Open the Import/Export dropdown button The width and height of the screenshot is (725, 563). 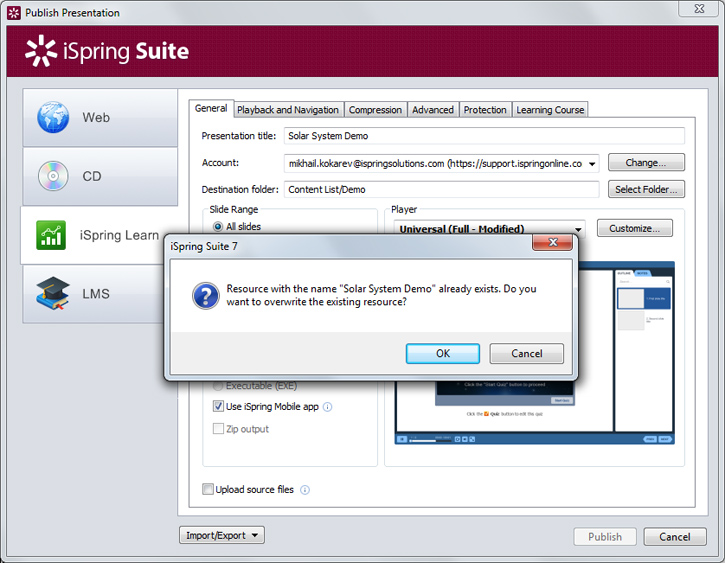point(222,535)
